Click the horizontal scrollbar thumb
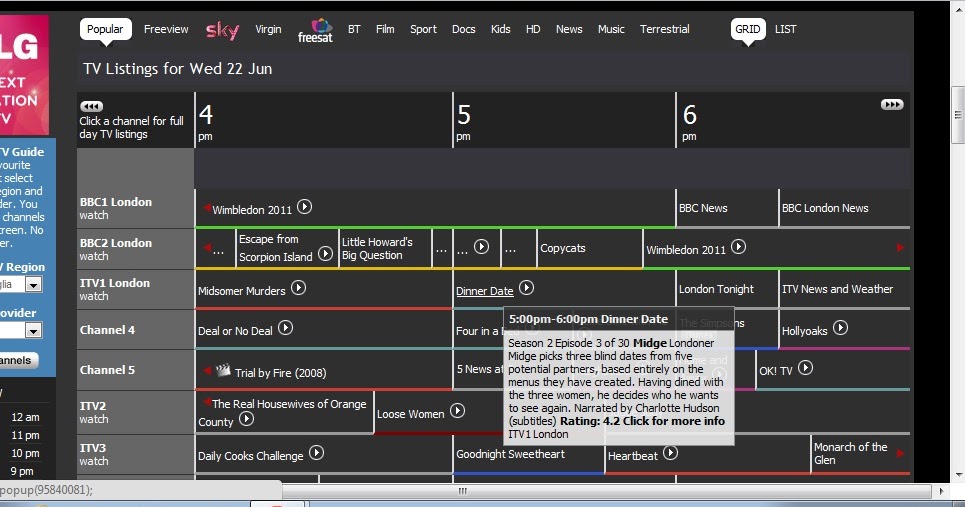Image resolution: width=965 pixels, height=507 pixels. click(462, 491)
